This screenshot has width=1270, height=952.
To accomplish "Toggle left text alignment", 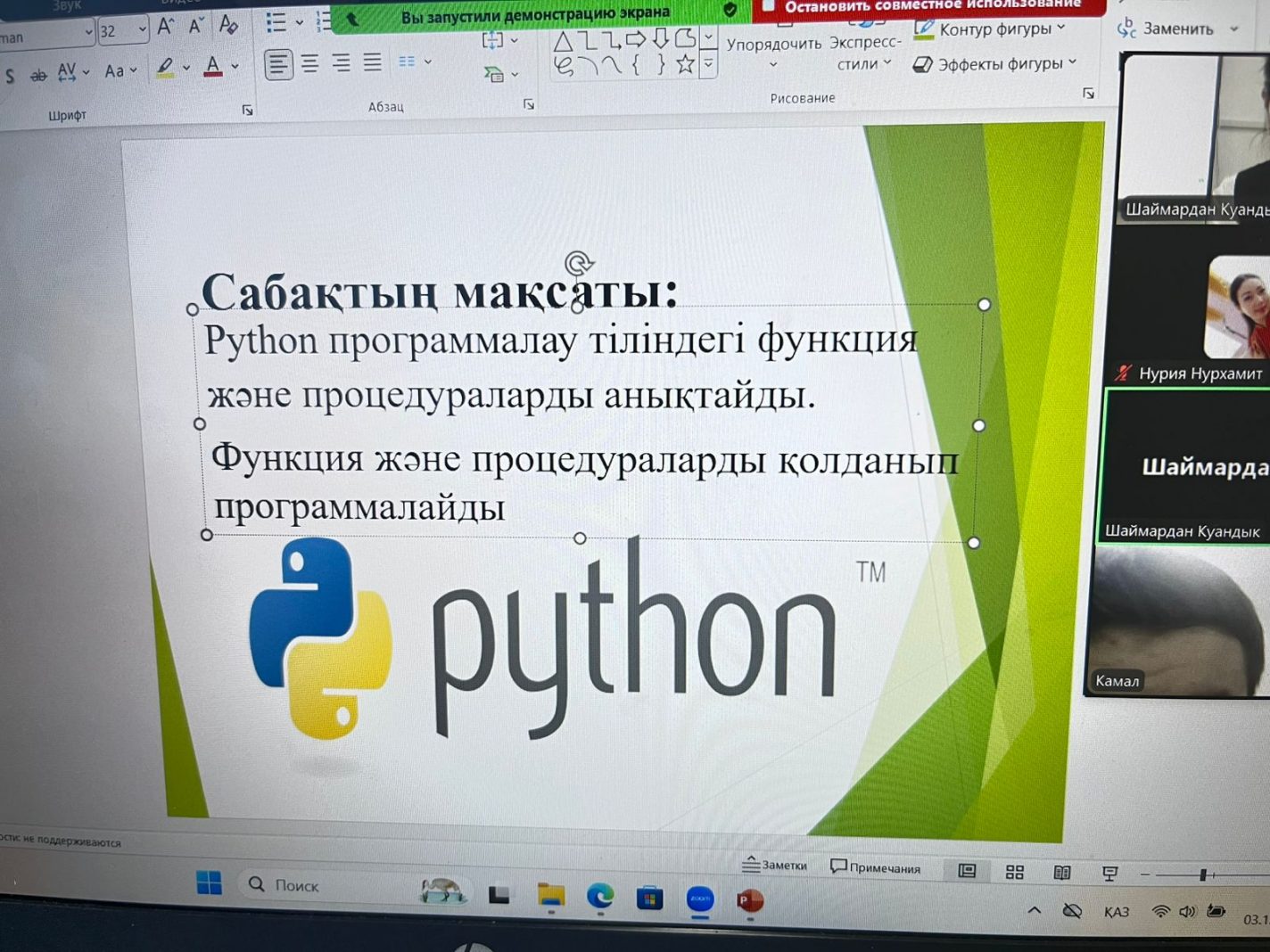I will tap(278, 64).
